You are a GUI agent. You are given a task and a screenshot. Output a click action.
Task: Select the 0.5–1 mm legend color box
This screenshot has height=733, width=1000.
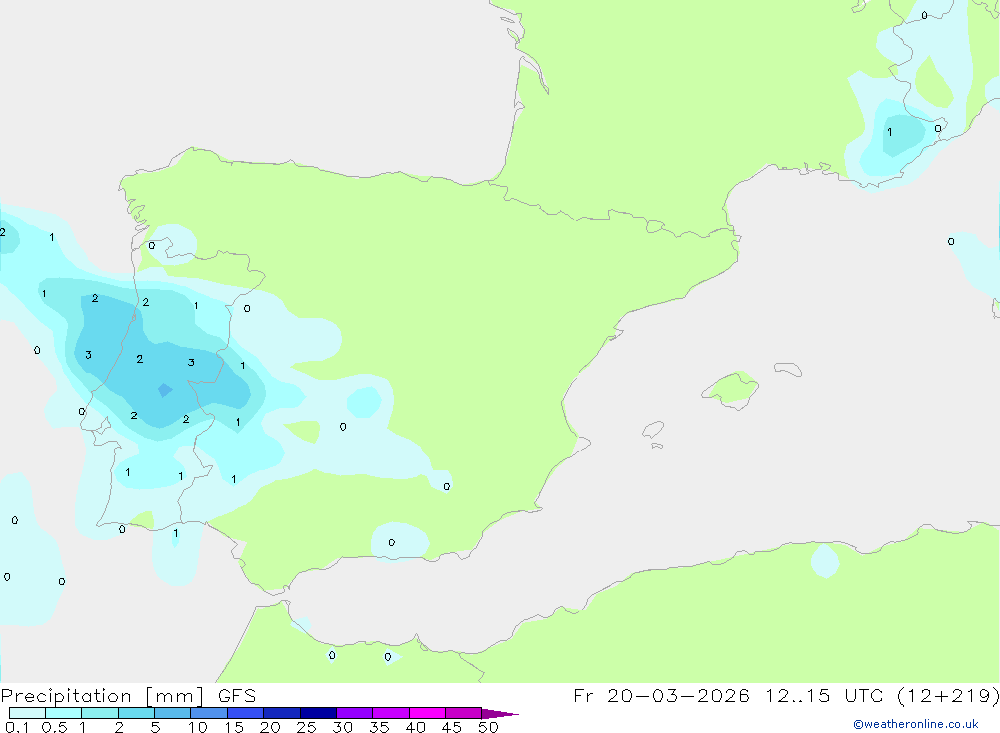pos(64,713)
